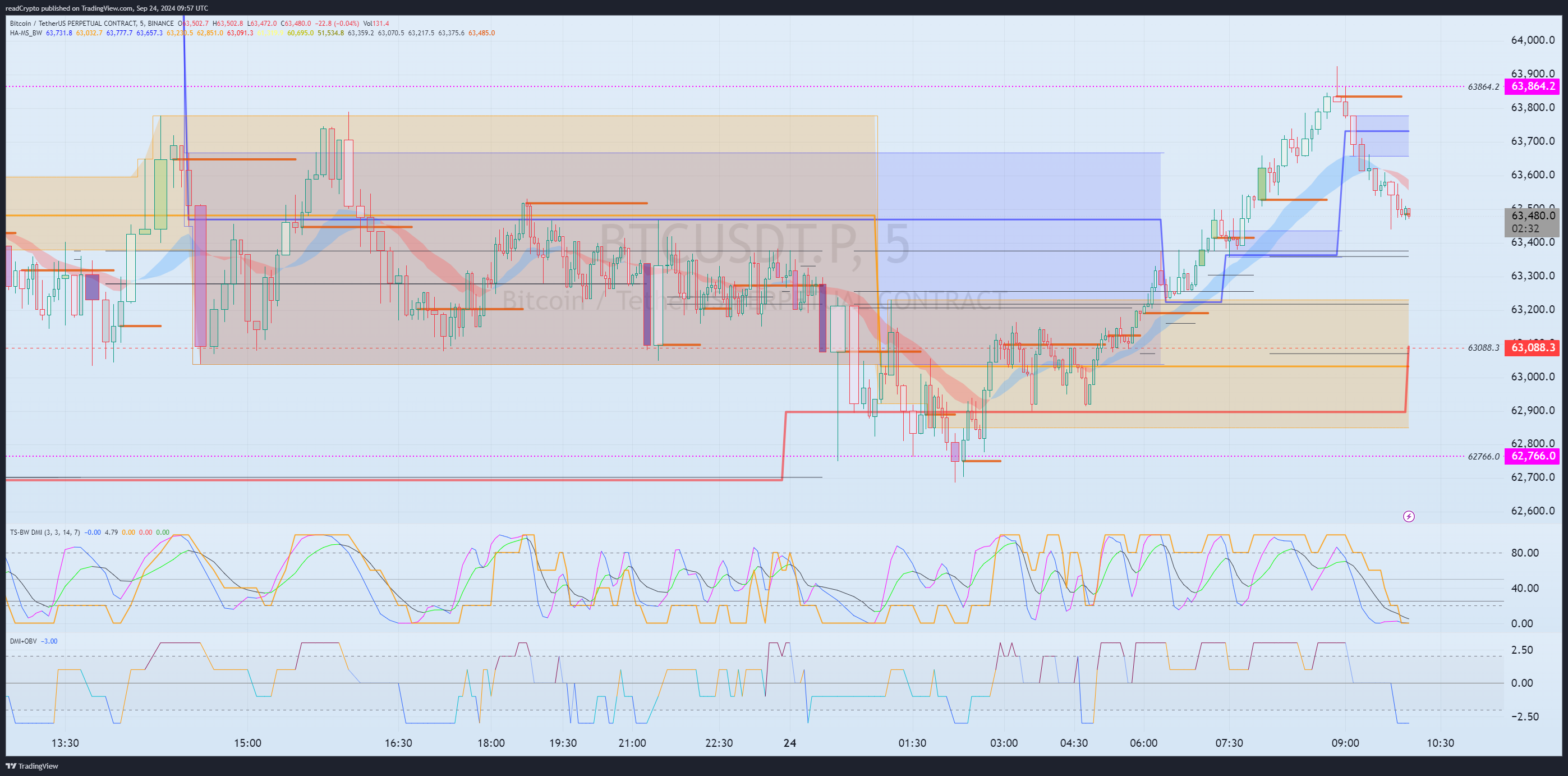Image resolution: width=1568 pixels, height=776 pixels.
Task: Click 62,700.0 on the price axis
Action: coord(1533,477)
